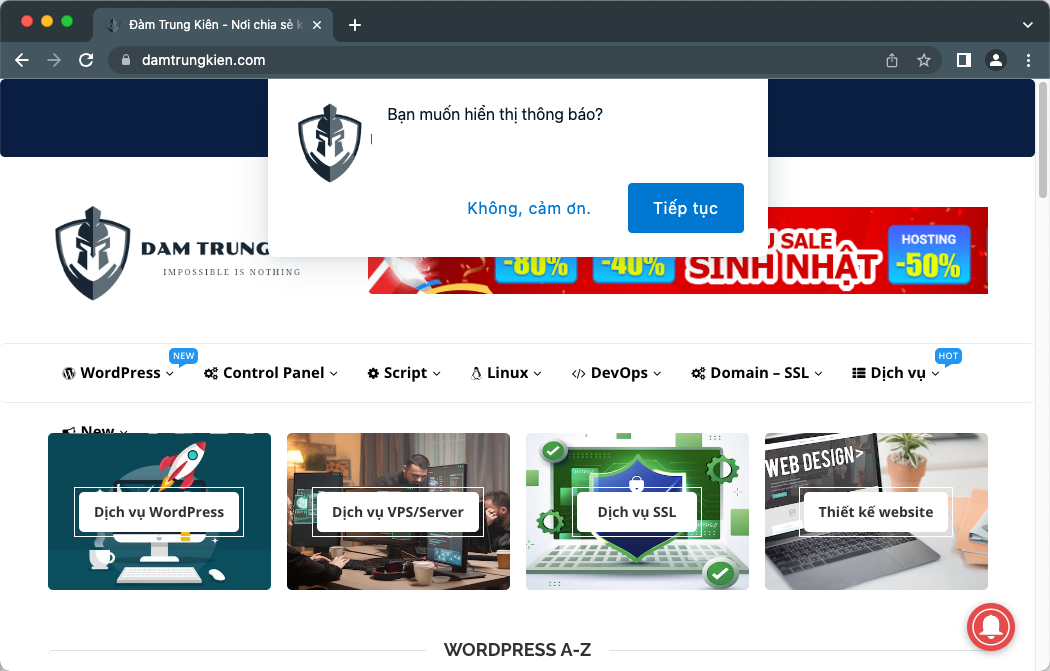This screenshot has width=1050, height=671.
Task: View site security lock information
Action: coord(125,60)
